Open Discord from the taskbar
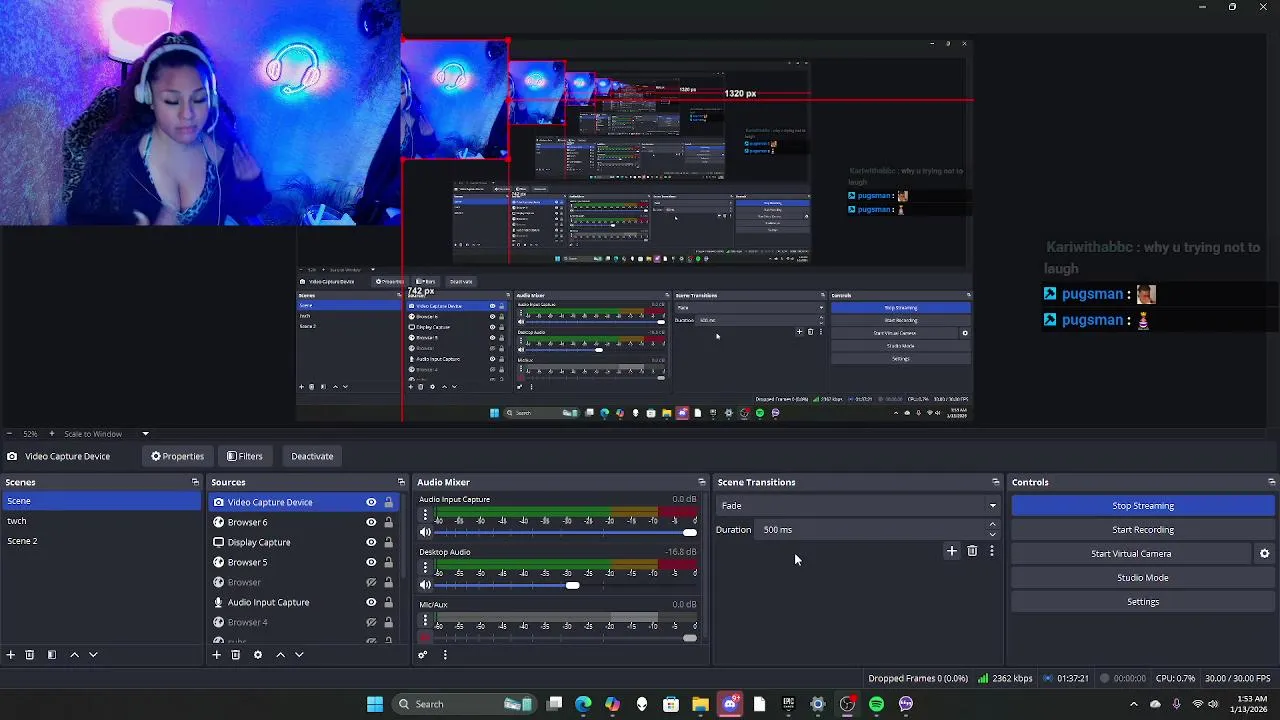This screenshot has width=1280, height=720. (x=730, y=704)
